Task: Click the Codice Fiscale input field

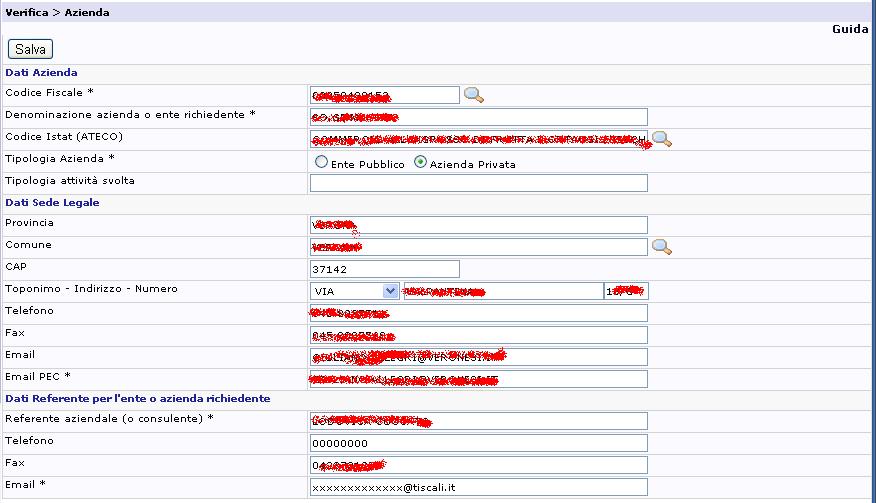Action: tap(384, 95)
